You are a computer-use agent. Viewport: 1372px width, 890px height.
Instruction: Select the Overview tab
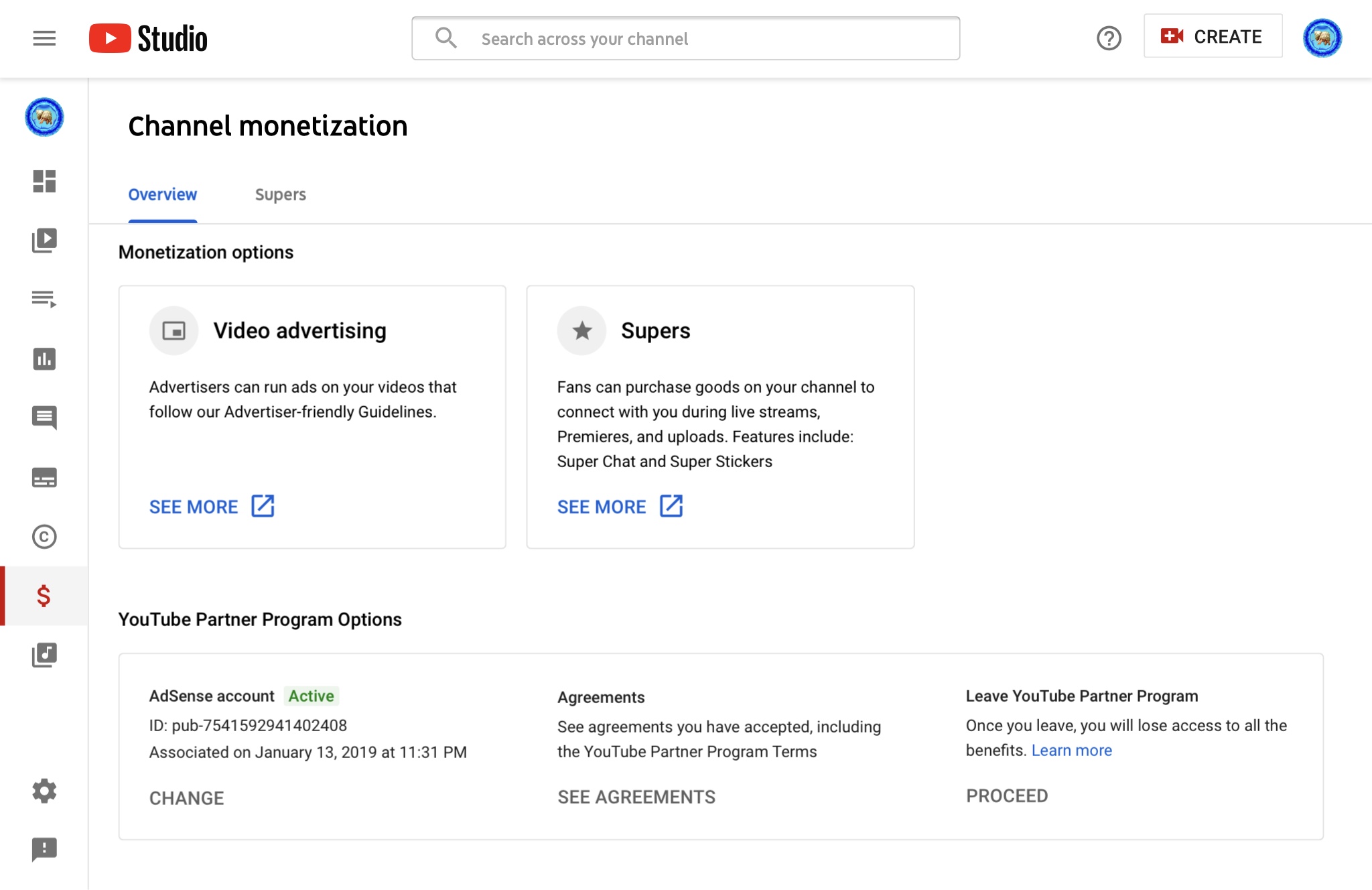pyautogui.click(x=163, y=194)
